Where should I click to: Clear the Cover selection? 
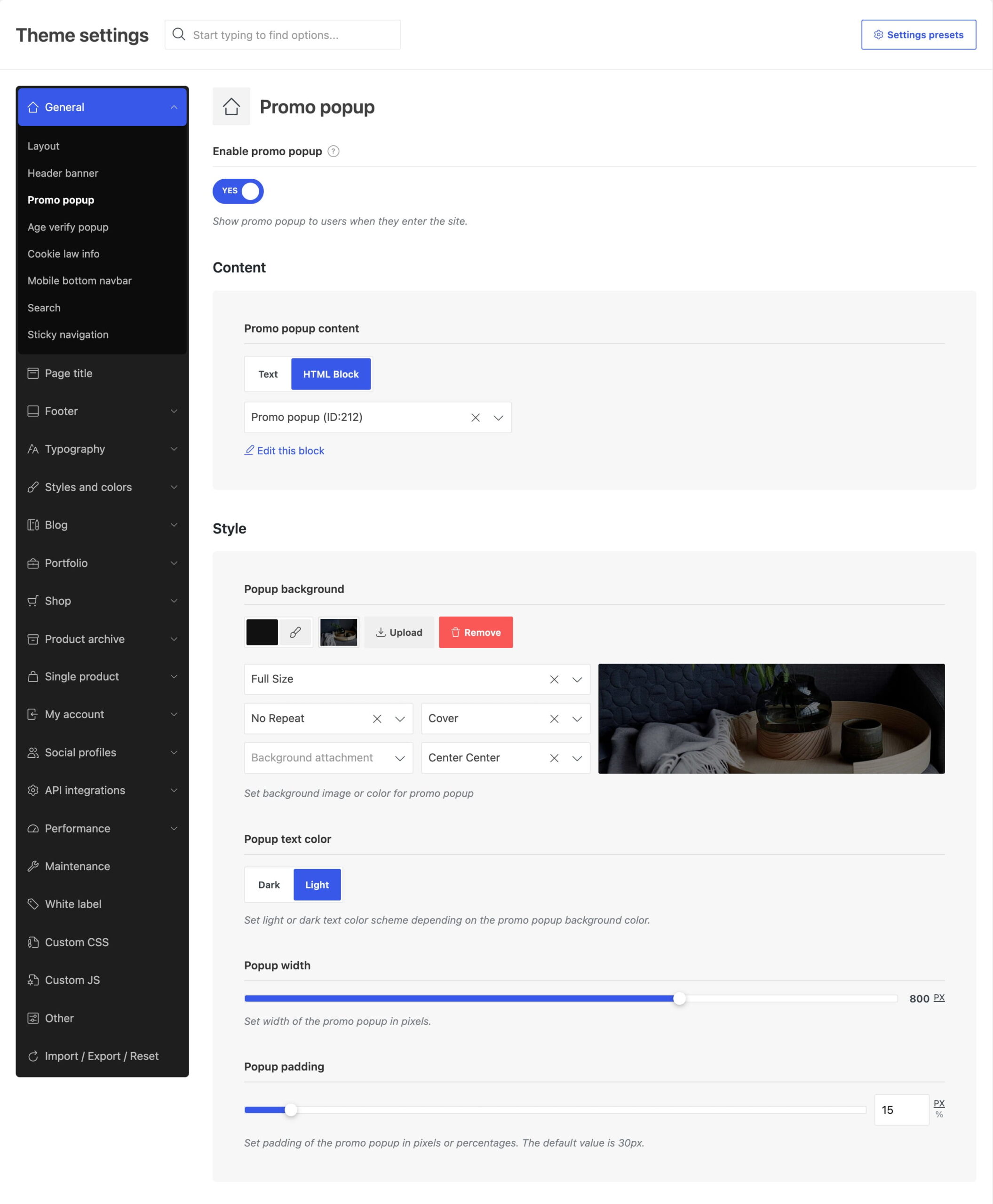click(x=554, y=719)
